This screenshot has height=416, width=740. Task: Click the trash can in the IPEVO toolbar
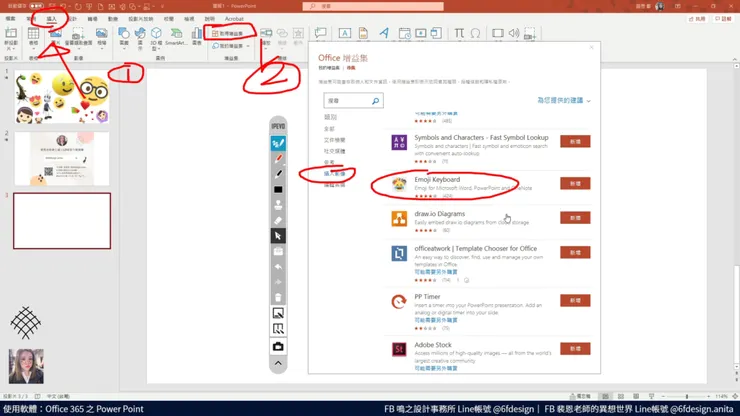click(278, 297)
